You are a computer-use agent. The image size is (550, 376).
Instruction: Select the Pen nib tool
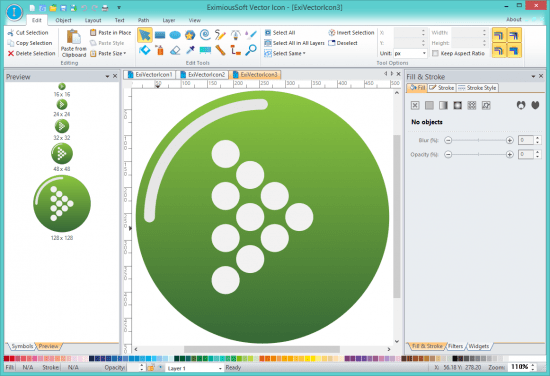pos(235,34)
